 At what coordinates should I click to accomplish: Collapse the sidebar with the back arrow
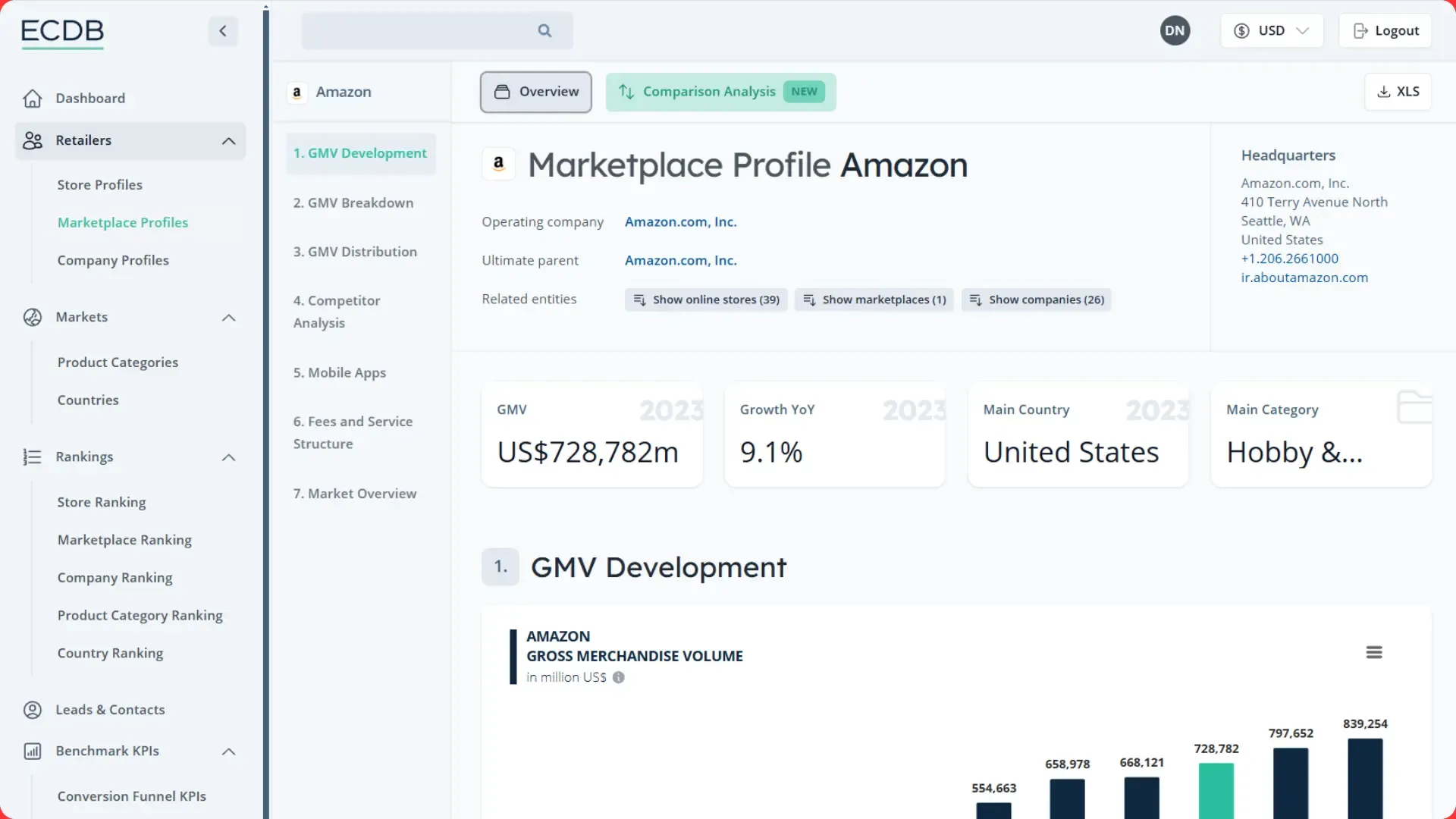point(223,31)
